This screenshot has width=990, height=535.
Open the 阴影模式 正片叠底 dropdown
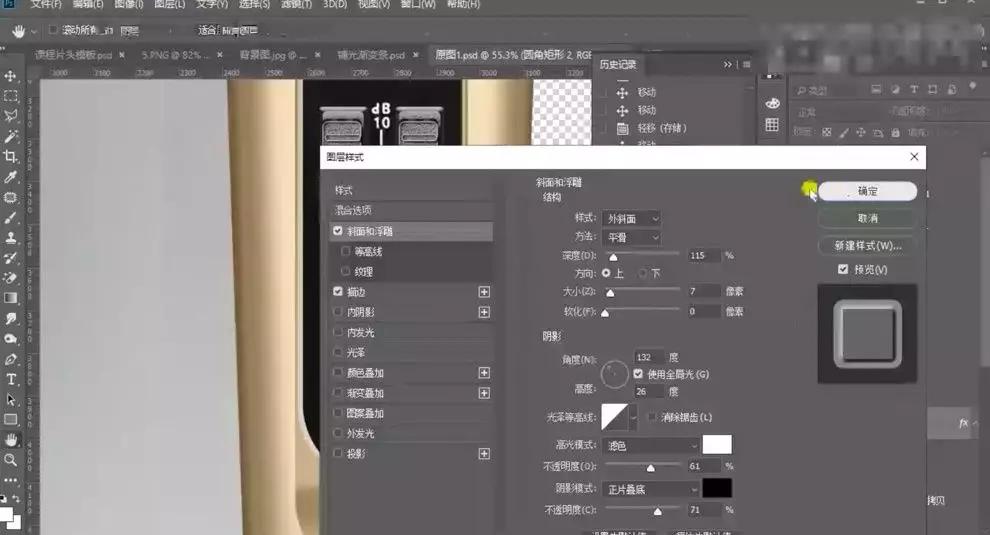click(650, 490)
